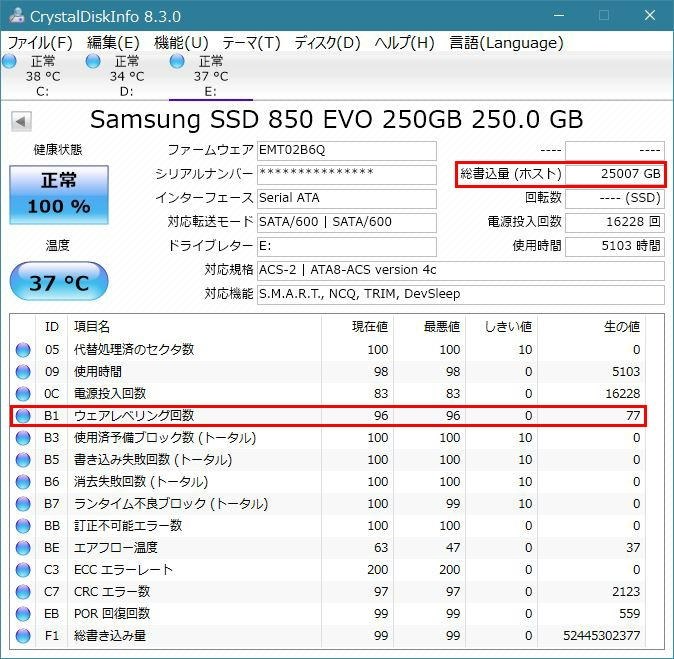Click the rotation rate value ---- (SSD)
This screenshot has height=659, width=674.
pyautogui.click(x=615, y=198)
